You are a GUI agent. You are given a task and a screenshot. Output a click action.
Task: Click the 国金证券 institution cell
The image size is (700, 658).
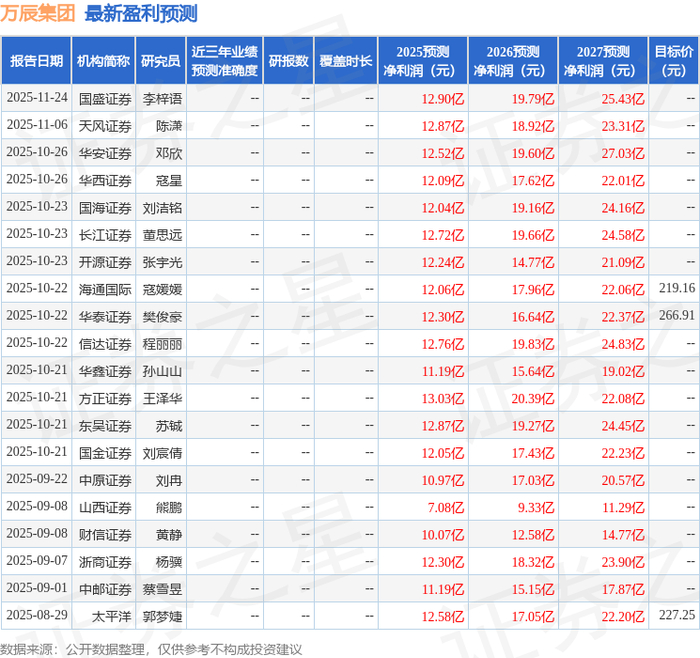(105, 453)
